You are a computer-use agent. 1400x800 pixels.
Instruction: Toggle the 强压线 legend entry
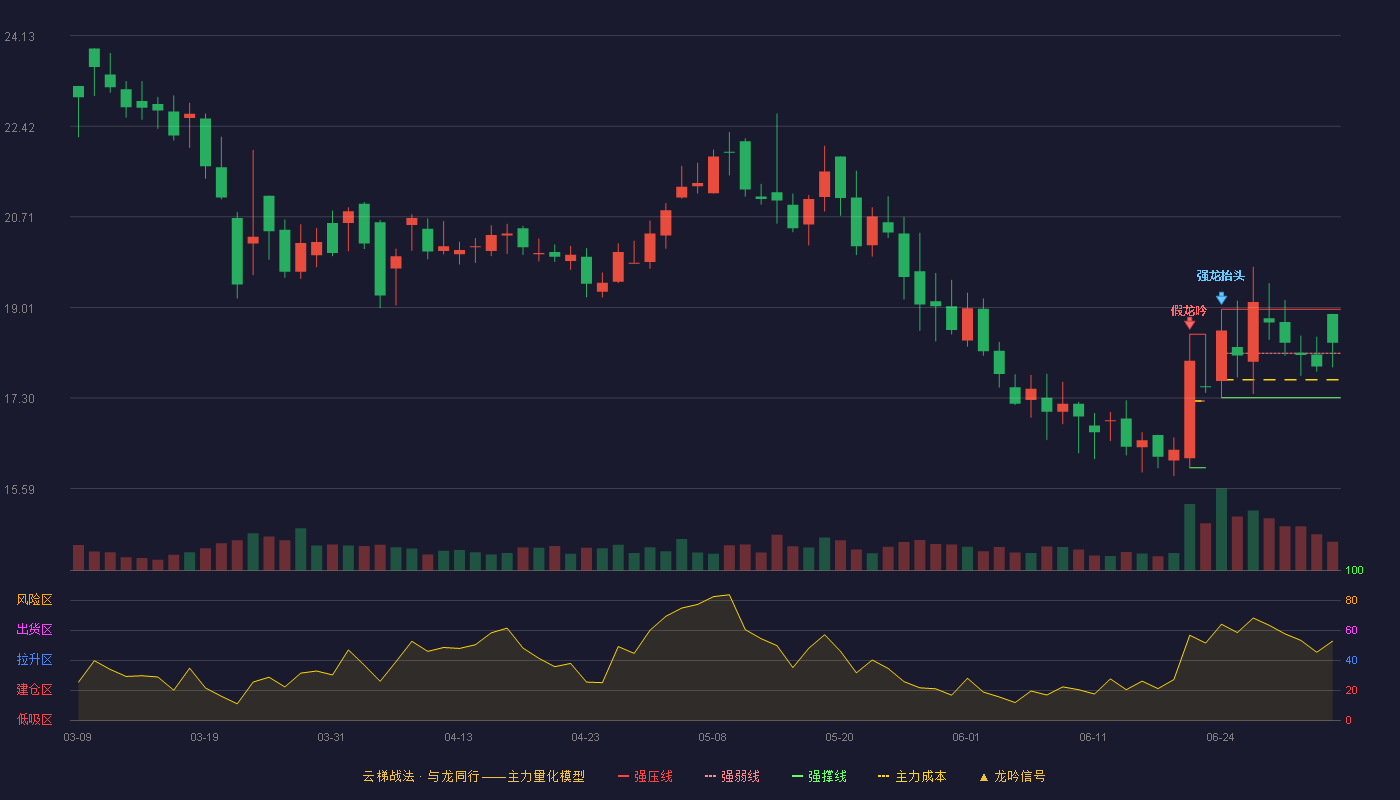pos(645,776)
